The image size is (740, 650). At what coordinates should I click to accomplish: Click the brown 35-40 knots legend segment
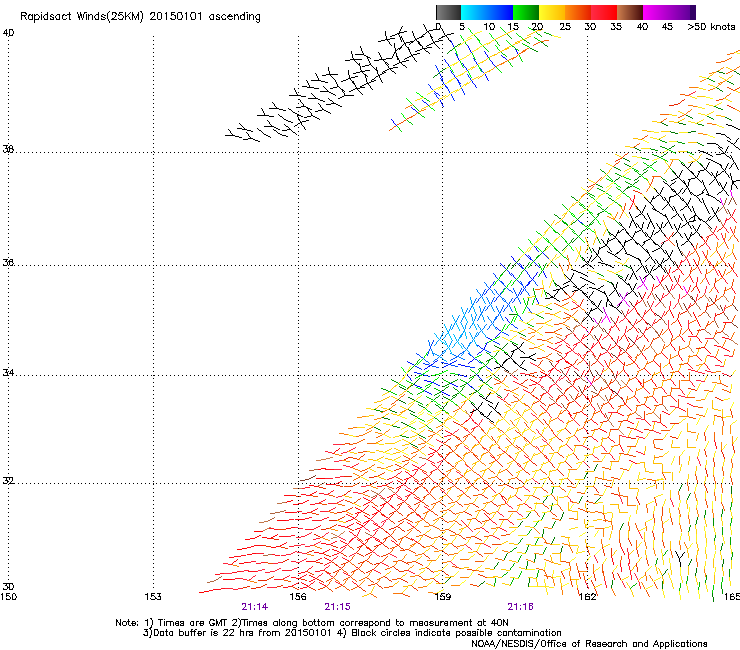[630, 12]
